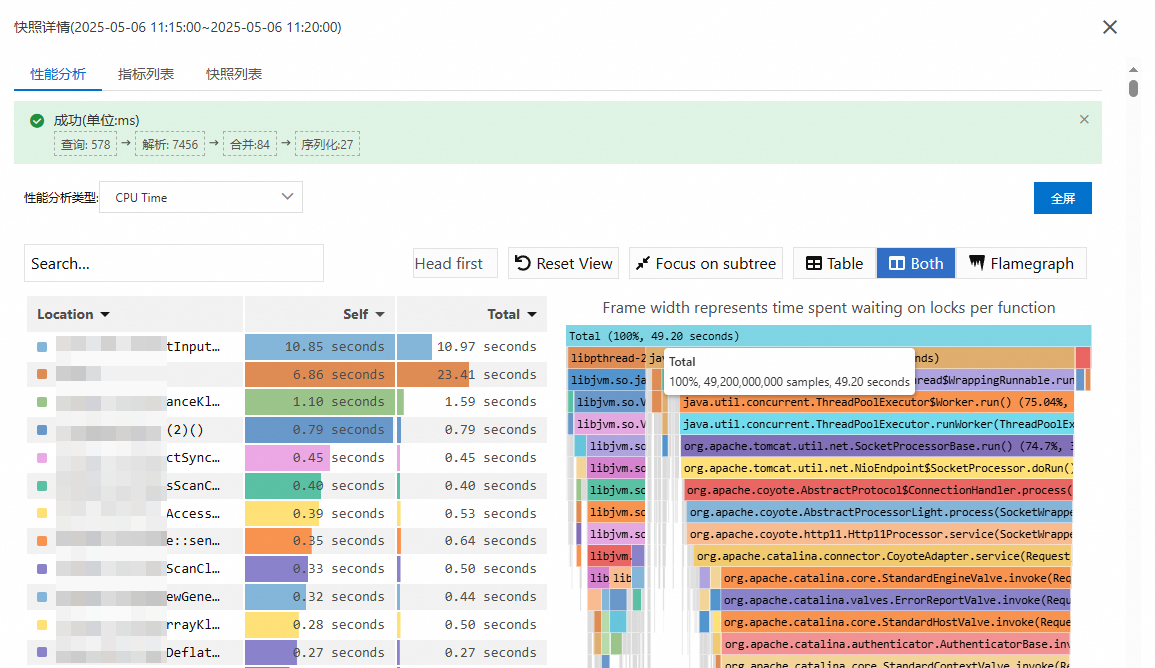1155x668 pixels.
Task: Click the Total (100%, 49.20 seconds) flame frame
Action: (829, 336)
